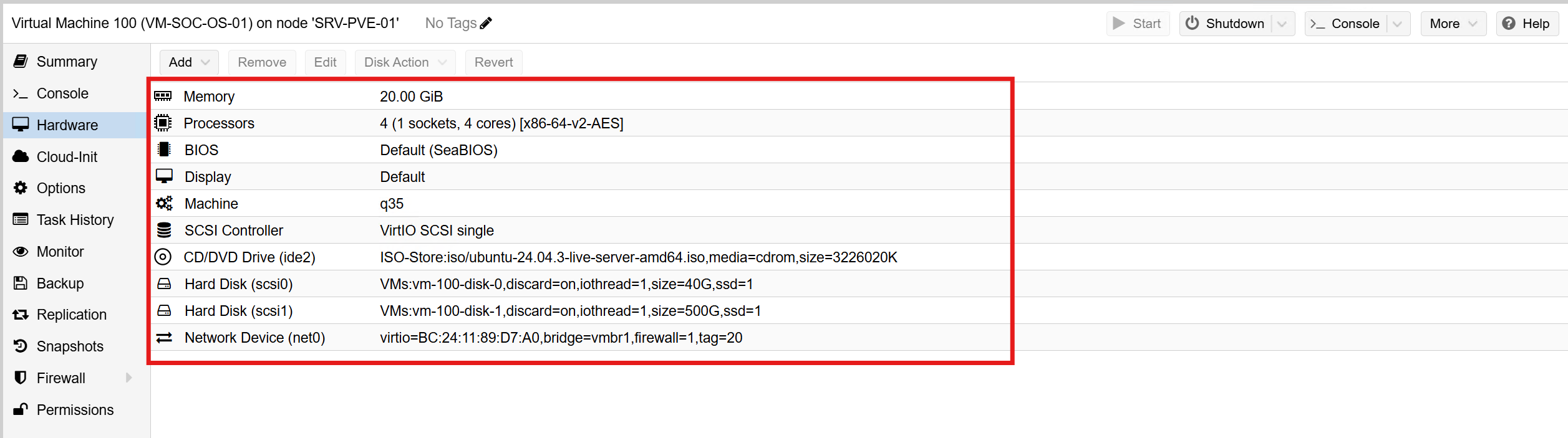
Task: Click the CD/DVD Drive disc icon
Action: tap(163, 257)
